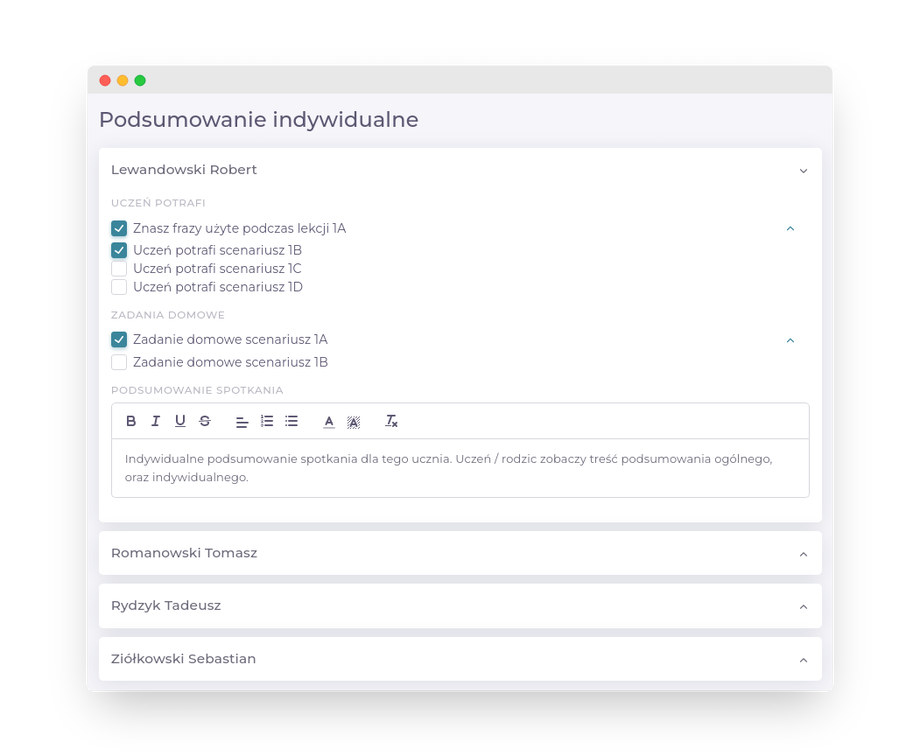Apply strikethrough text formatting
The height and width of the screenshot is (756, 920).
pos(205,421)
